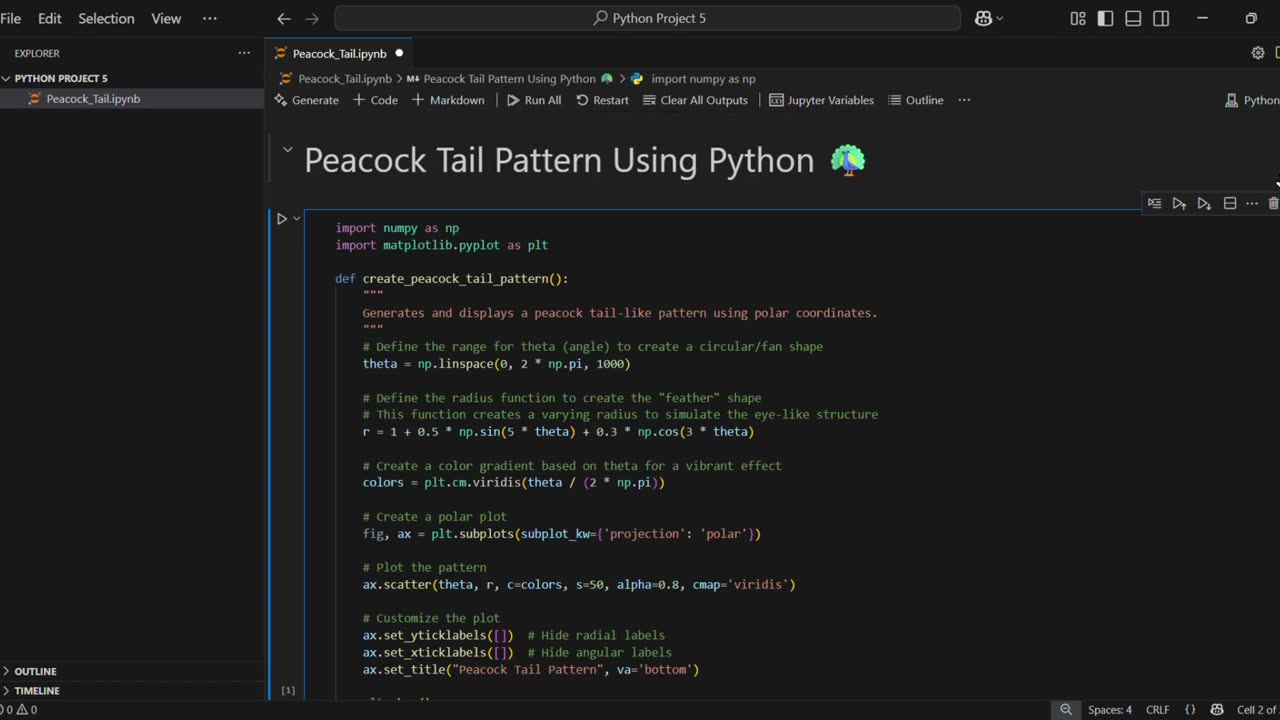Delete cell with trash icon
1280x720 pixels.
(1273, 203)
